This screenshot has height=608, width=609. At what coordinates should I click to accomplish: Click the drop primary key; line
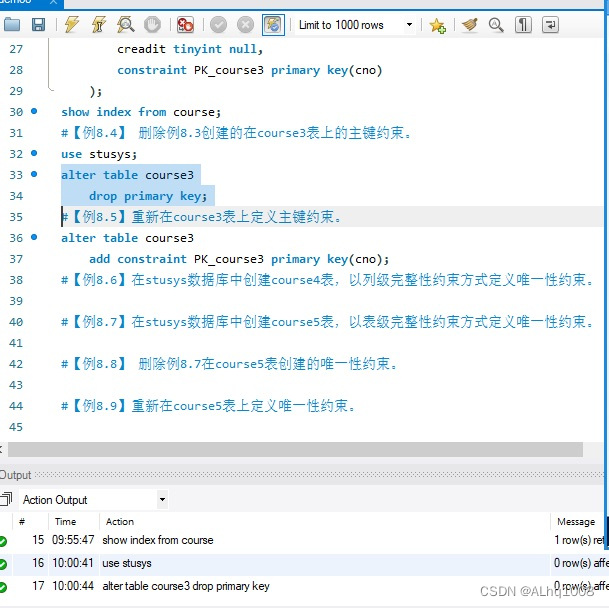pyautogui.click(x=148, y=196)
